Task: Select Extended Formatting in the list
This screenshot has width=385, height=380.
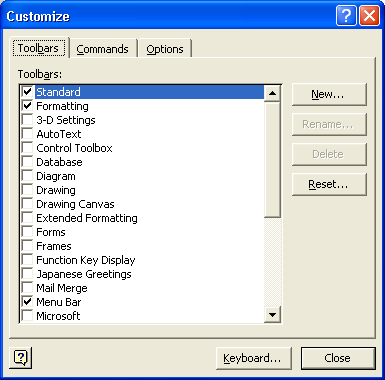Action: point(87,218)
